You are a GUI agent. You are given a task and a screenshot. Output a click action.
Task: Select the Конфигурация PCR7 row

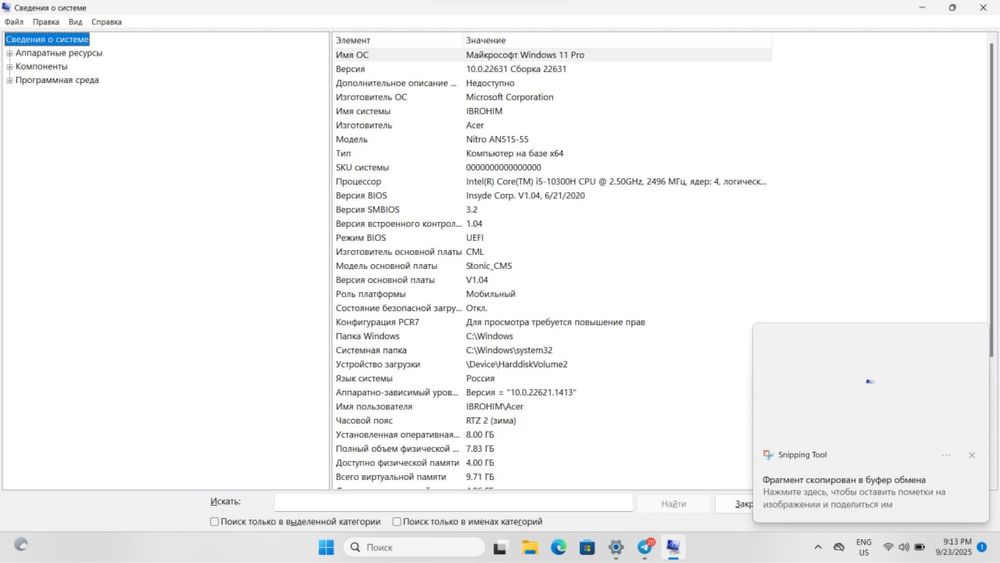(x=552, y=322)
